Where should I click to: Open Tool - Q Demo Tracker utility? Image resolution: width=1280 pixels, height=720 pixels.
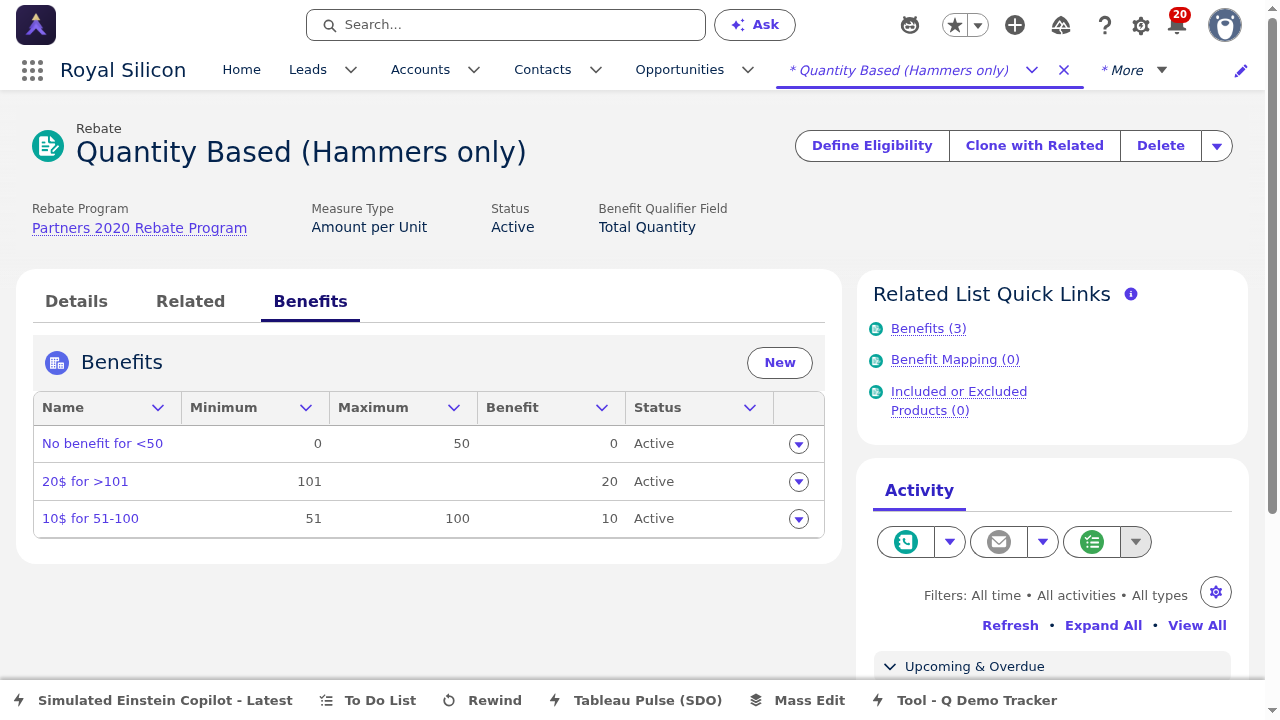[964, 700]
